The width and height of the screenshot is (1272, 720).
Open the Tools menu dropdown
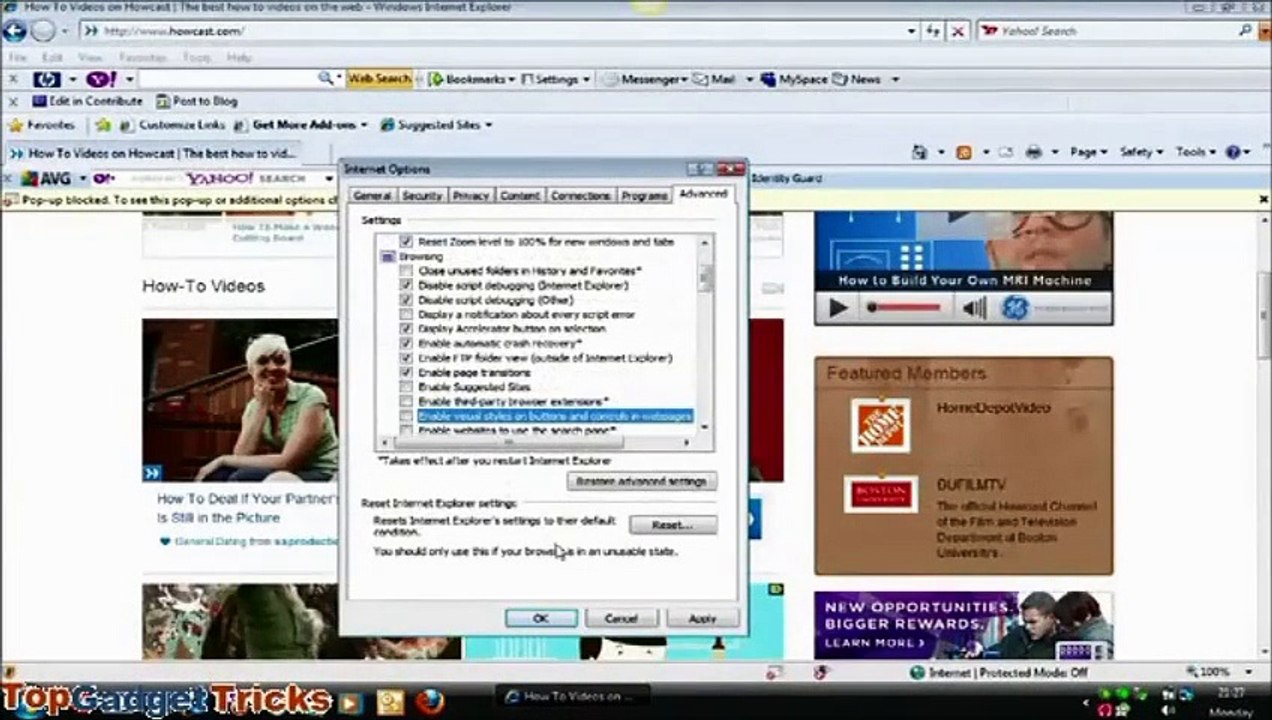pyautogui.click(x=1196, y=152)
